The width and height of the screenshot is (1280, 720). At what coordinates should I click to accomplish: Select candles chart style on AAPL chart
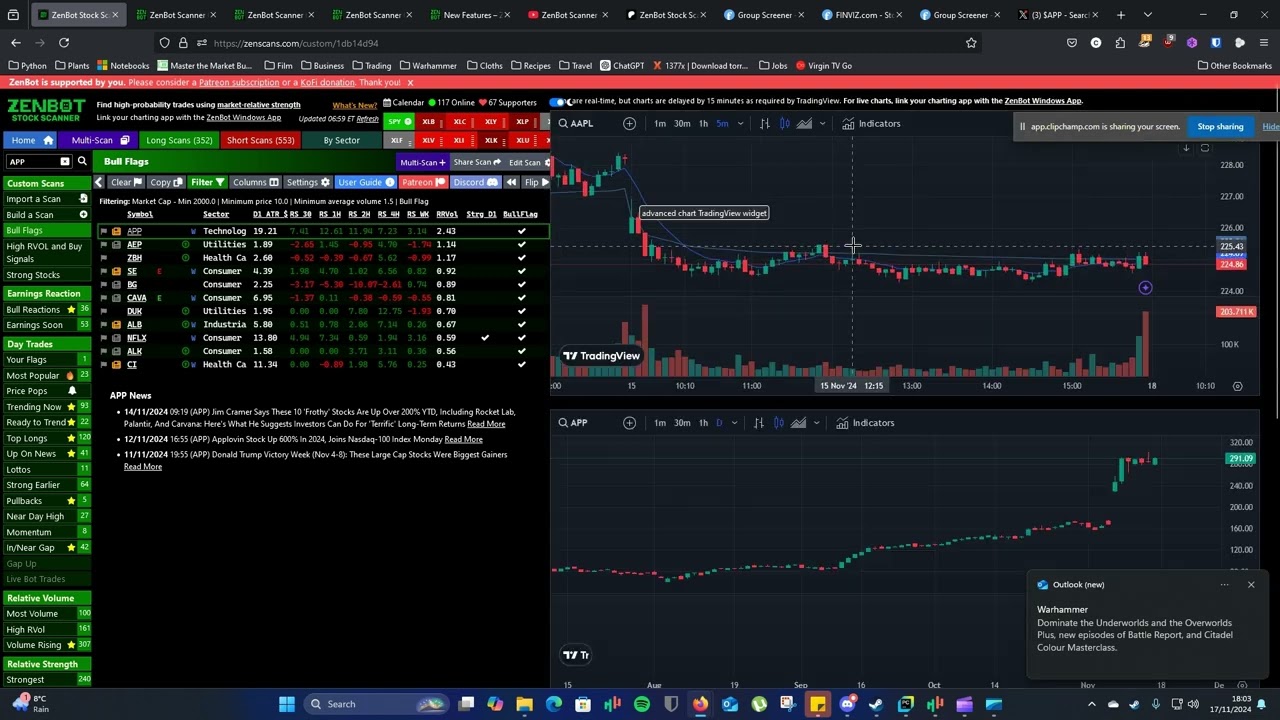(785, 124)
